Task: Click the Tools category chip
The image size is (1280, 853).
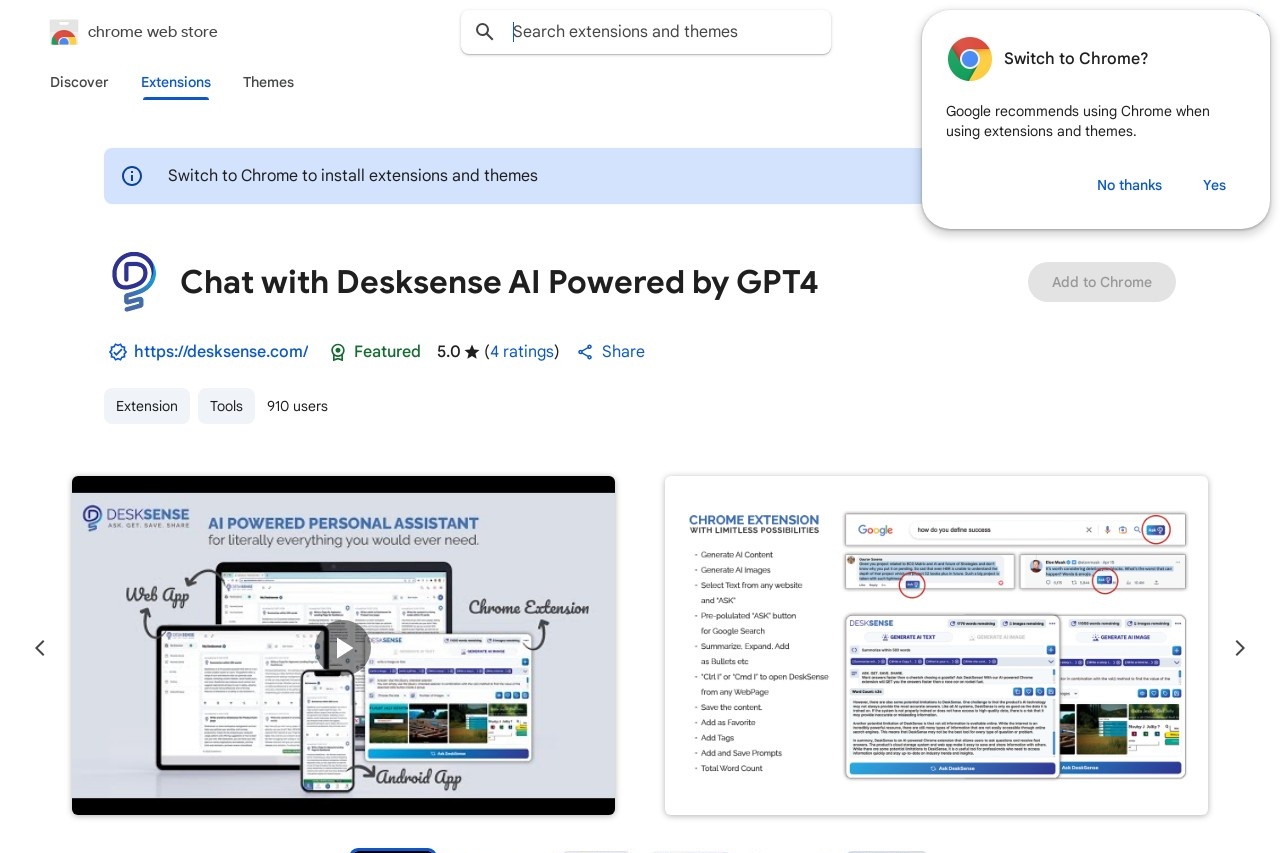Action: click(226, 406)
